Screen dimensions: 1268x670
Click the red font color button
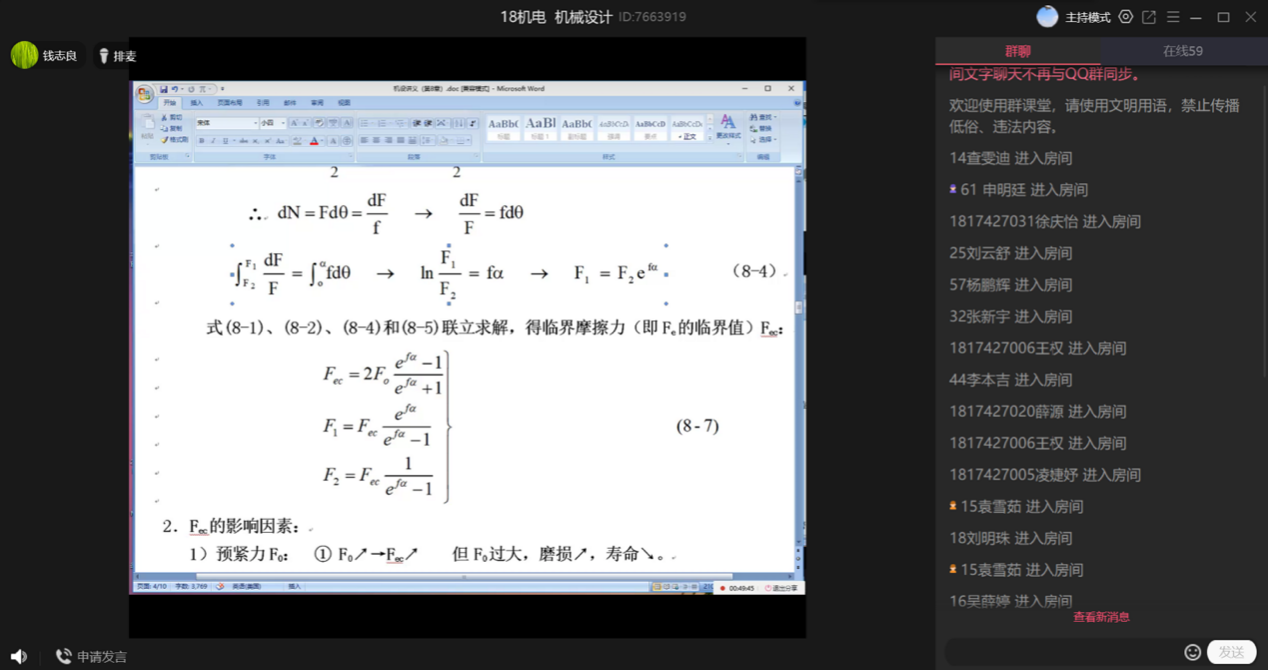[x=314, y=141]
